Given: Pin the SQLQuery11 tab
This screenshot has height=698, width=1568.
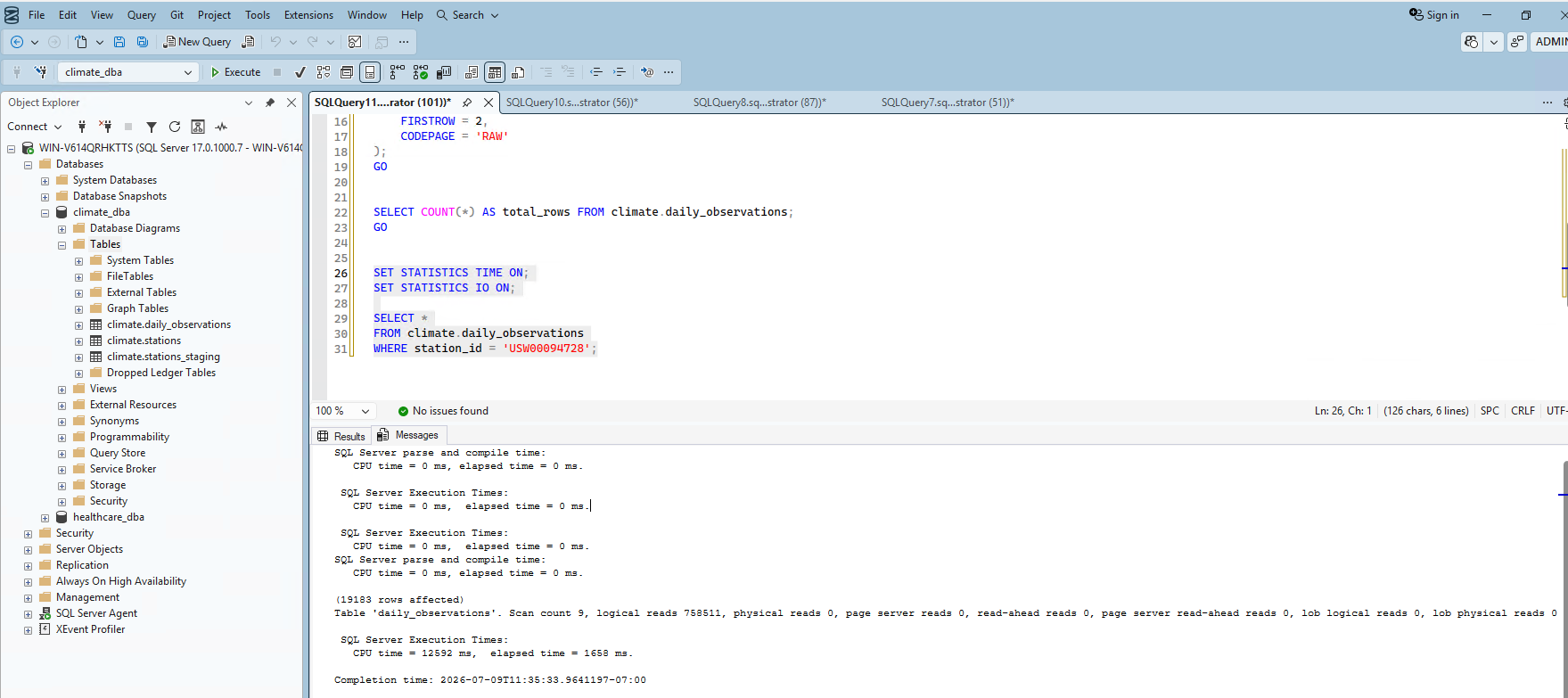Looking at the screenshot, I should tap(467, 103).
